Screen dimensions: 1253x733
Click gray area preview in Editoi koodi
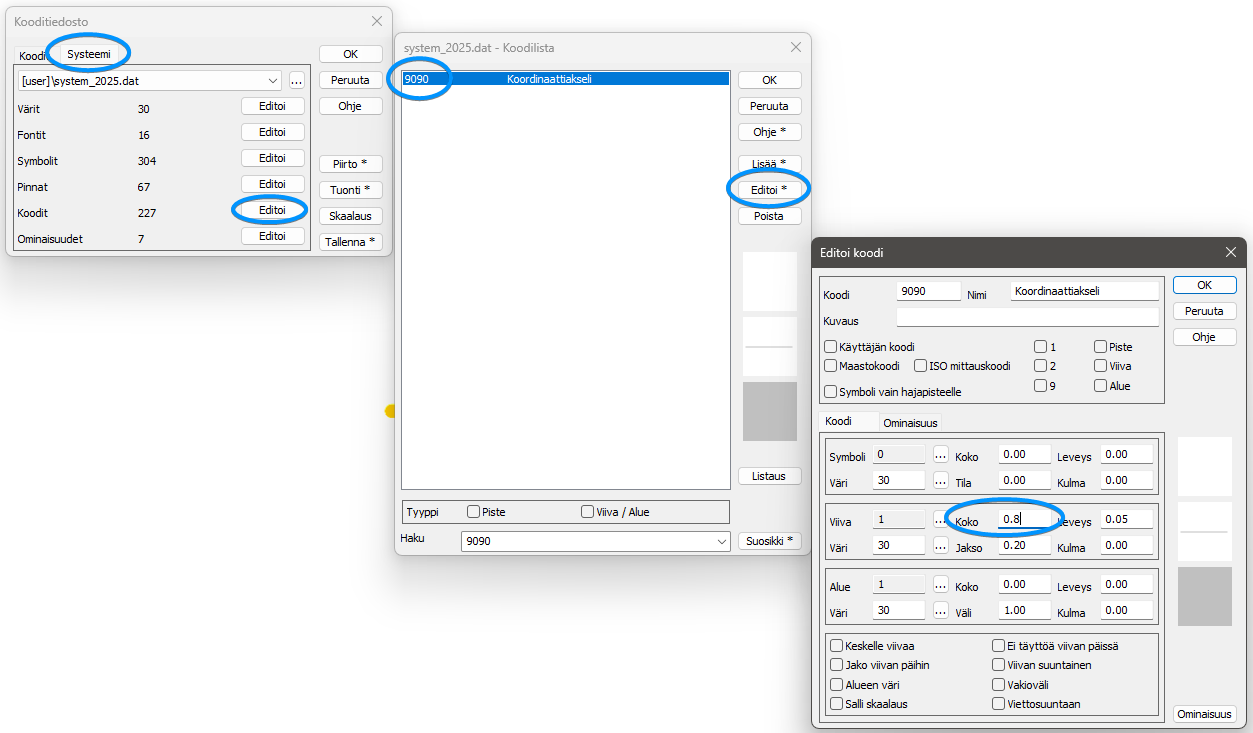(x=1204, y=596)
